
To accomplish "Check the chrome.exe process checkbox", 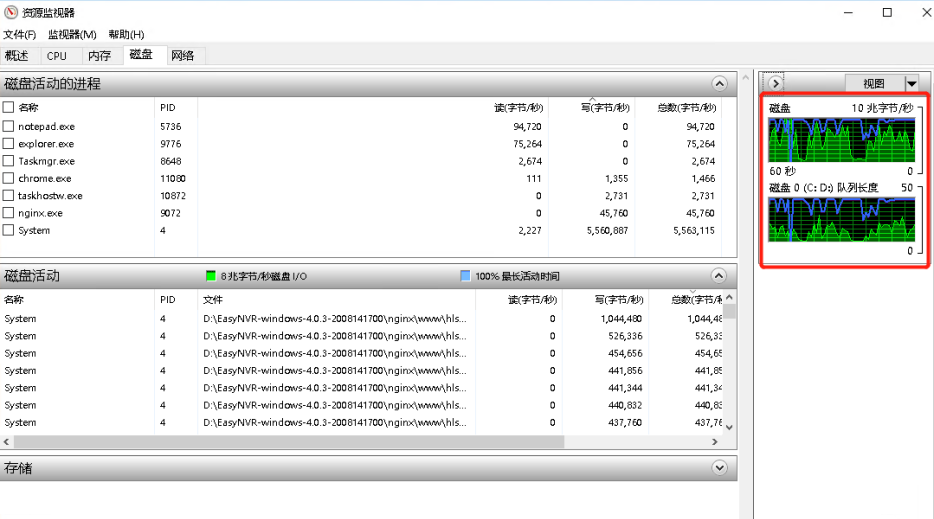I will [8, 178].
